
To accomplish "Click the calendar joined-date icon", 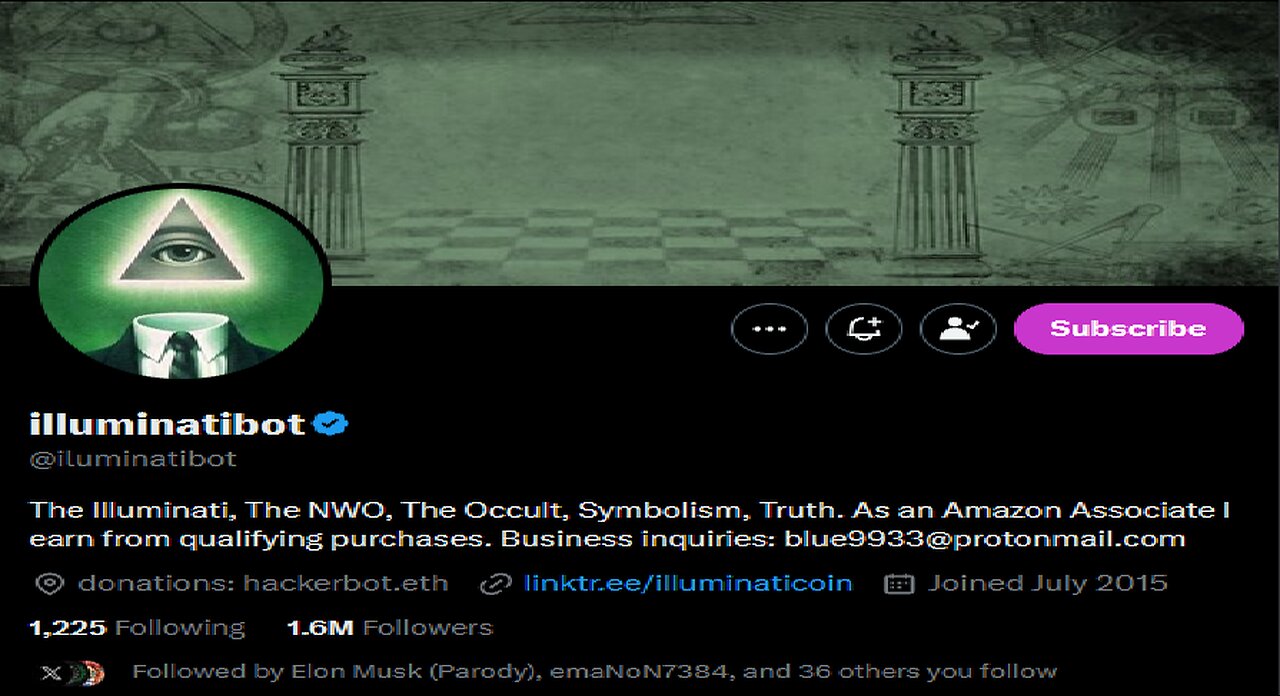I will pos(899,584).
